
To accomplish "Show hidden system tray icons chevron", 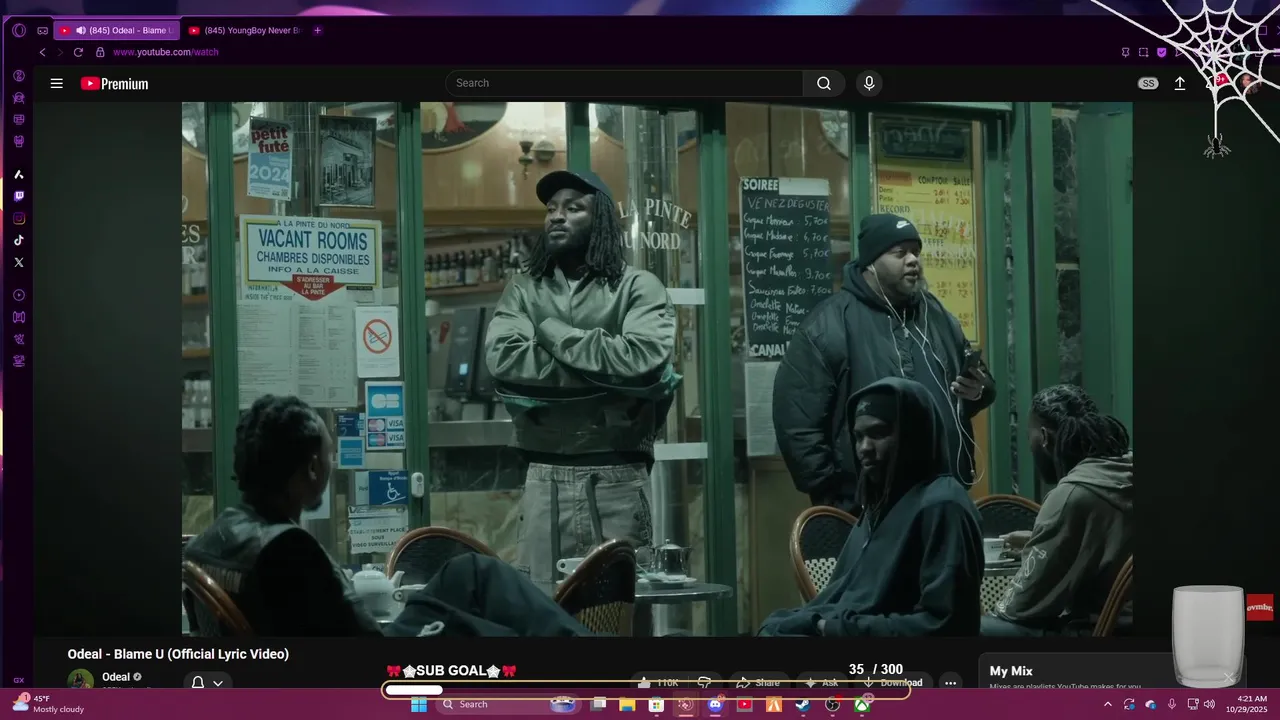I will point(1107,705).
